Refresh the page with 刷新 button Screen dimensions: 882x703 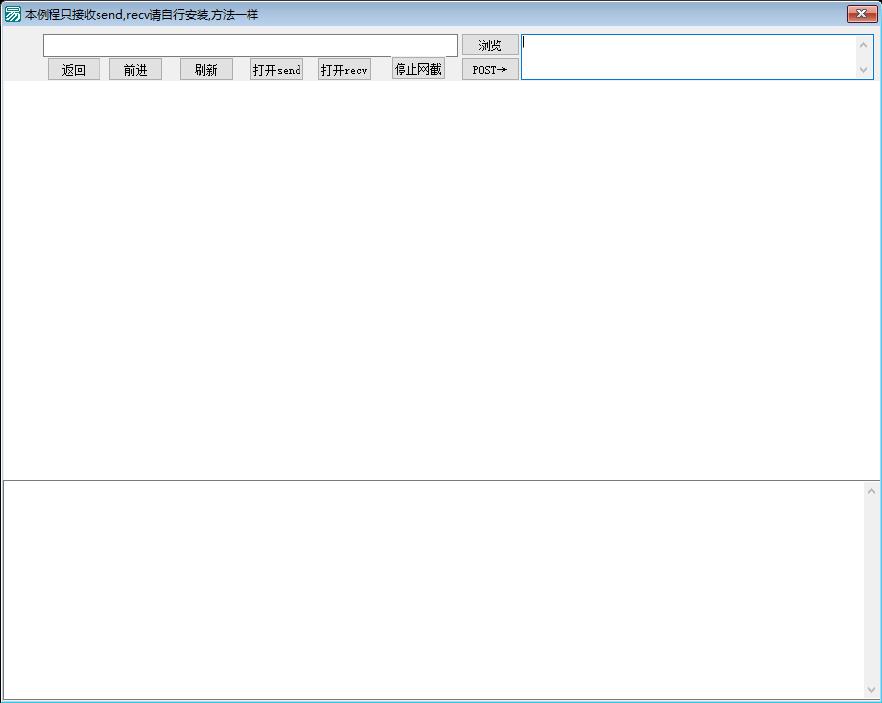pos(206,70)
